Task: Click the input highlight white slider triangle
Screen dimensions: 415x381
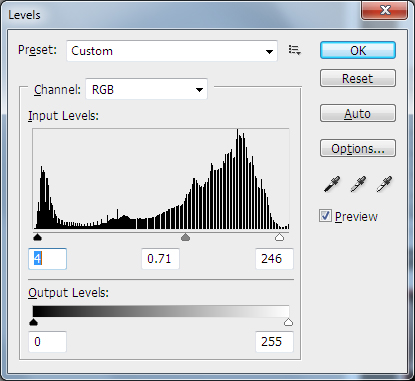Action: [279, 237]
